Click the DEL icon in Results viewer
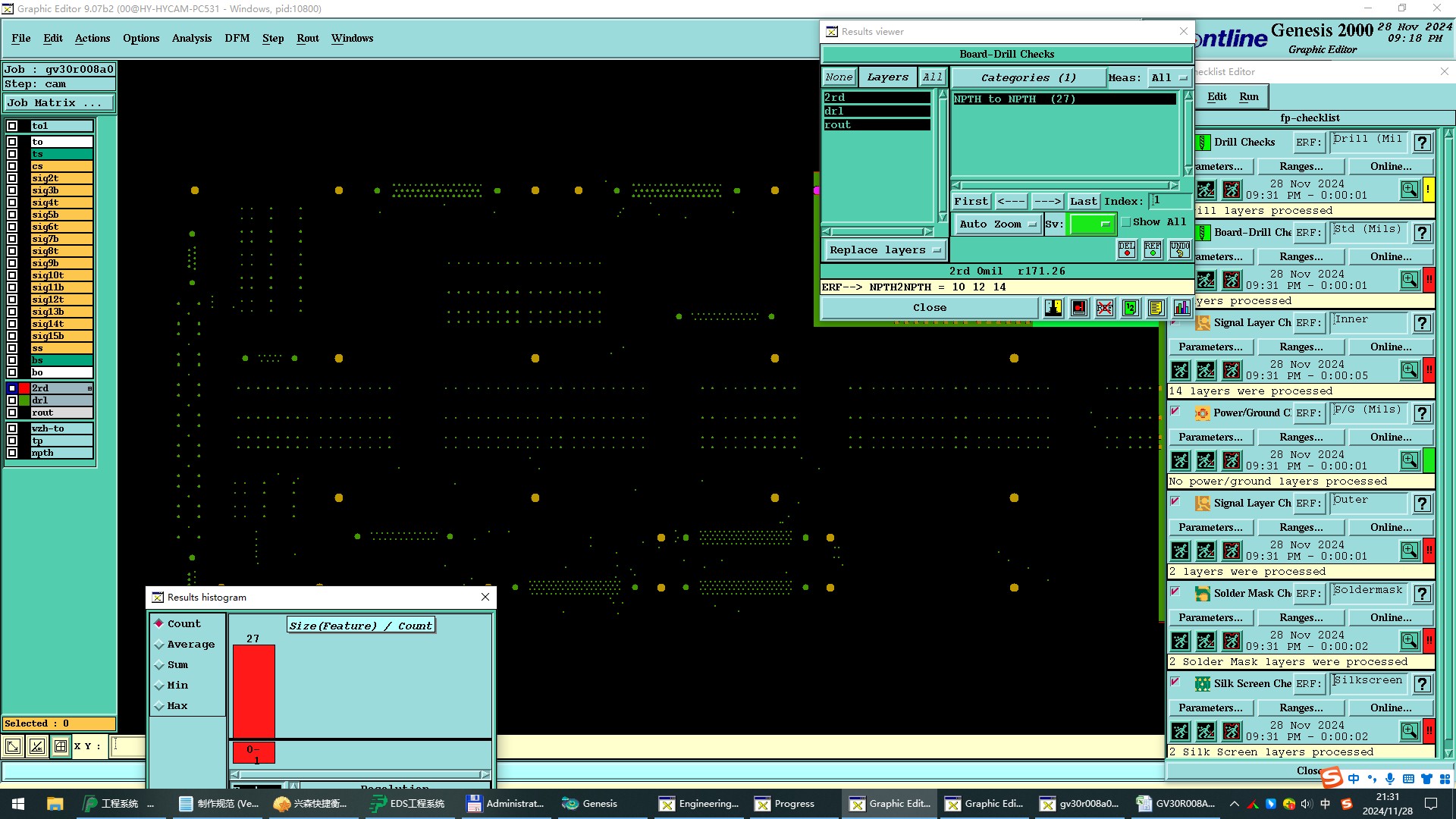1456x819 pixels. 1127,249
